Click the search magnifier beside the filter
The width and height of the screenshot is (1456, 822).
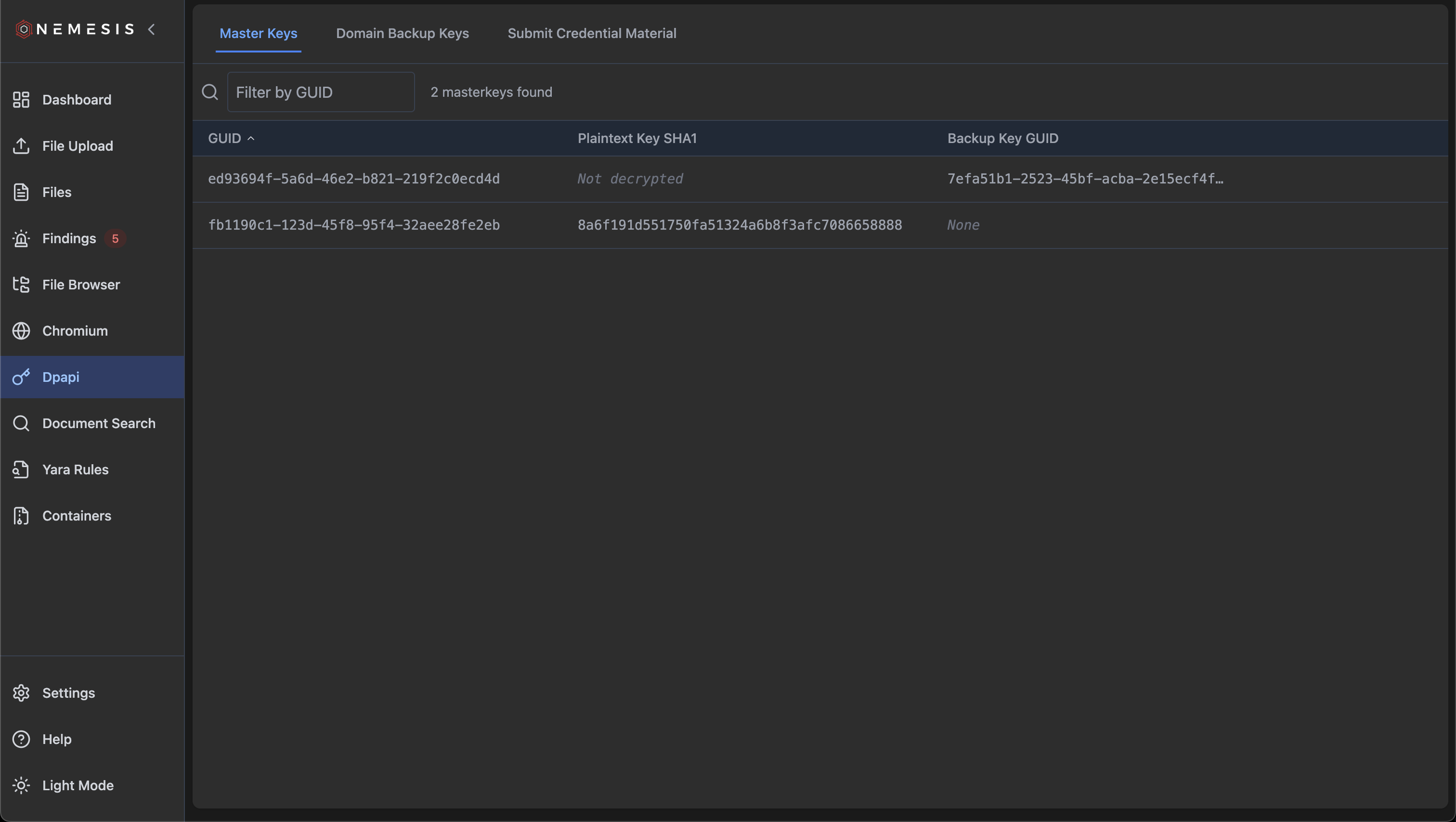[210, 92]
